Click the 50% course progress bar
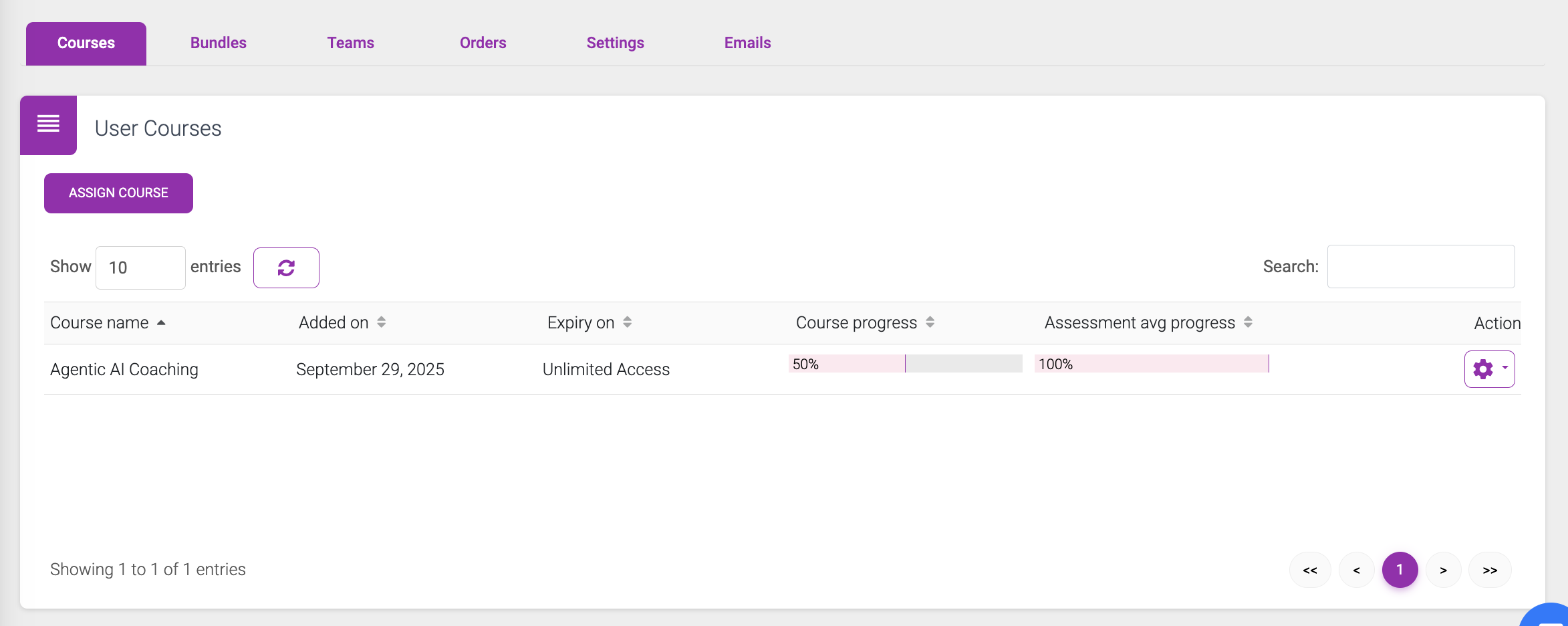1568x626 pixels. [905, 364]
